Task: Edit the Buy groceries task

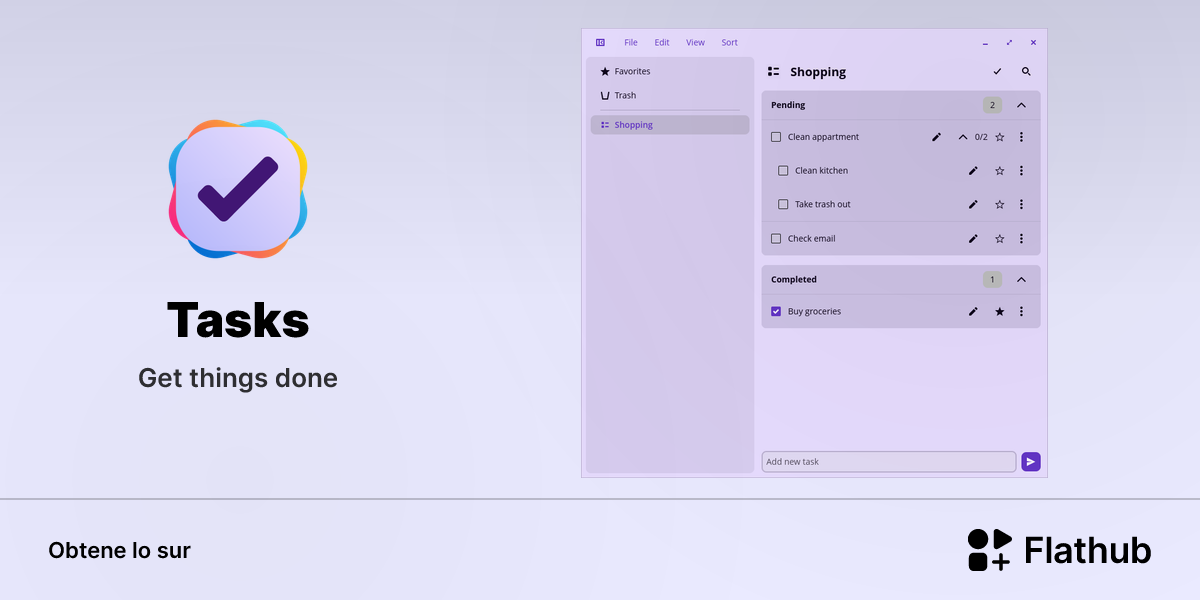Action: [973, 311]
